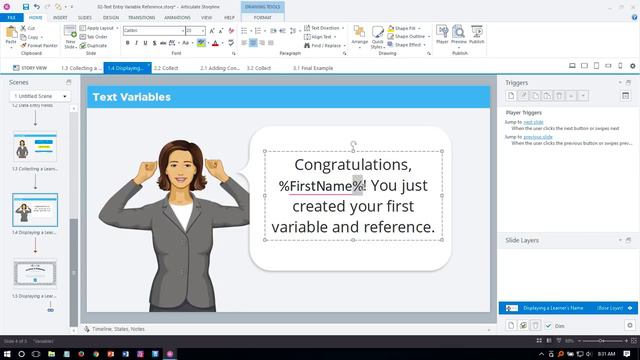Image resolution: width=640 pixels, height=360 pixels.
Task: Open the FORMAT drawing tools tab
Action: 262,18
